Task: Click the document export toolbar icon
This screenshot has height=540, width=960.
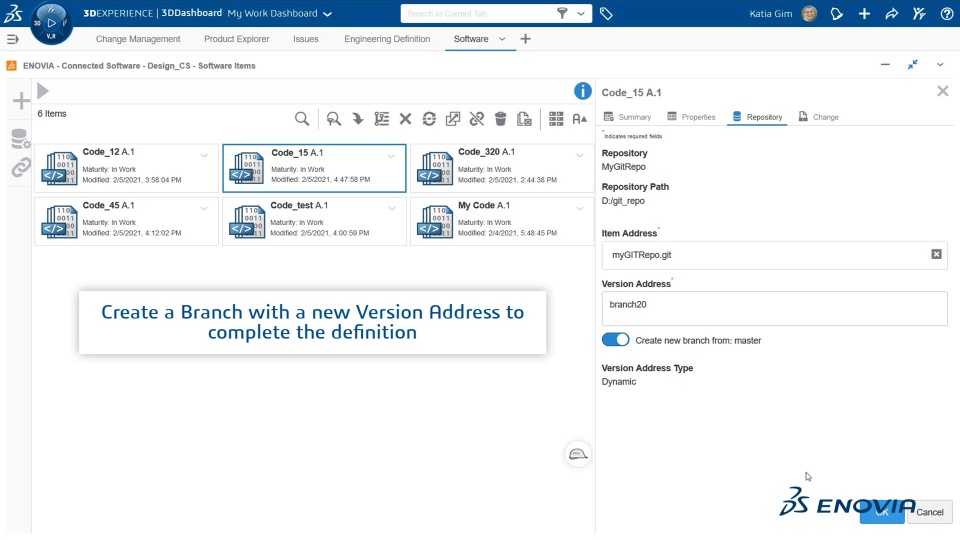Action: [x=524, y=119]
